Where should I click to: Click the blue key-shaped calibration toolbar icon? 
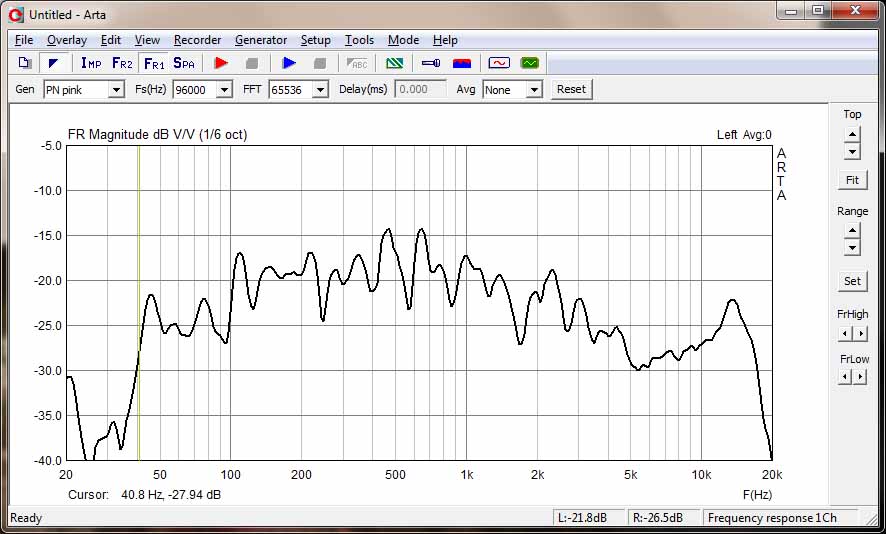click(x=431, y=63)
